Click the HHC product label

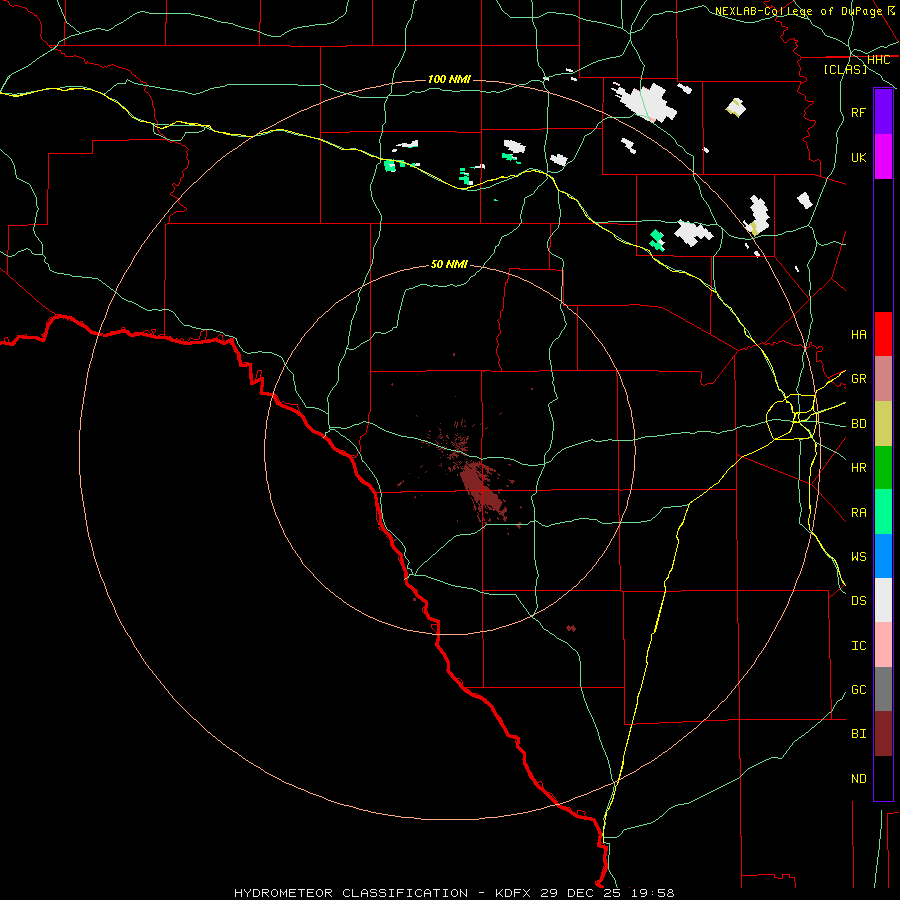[878, 60]
